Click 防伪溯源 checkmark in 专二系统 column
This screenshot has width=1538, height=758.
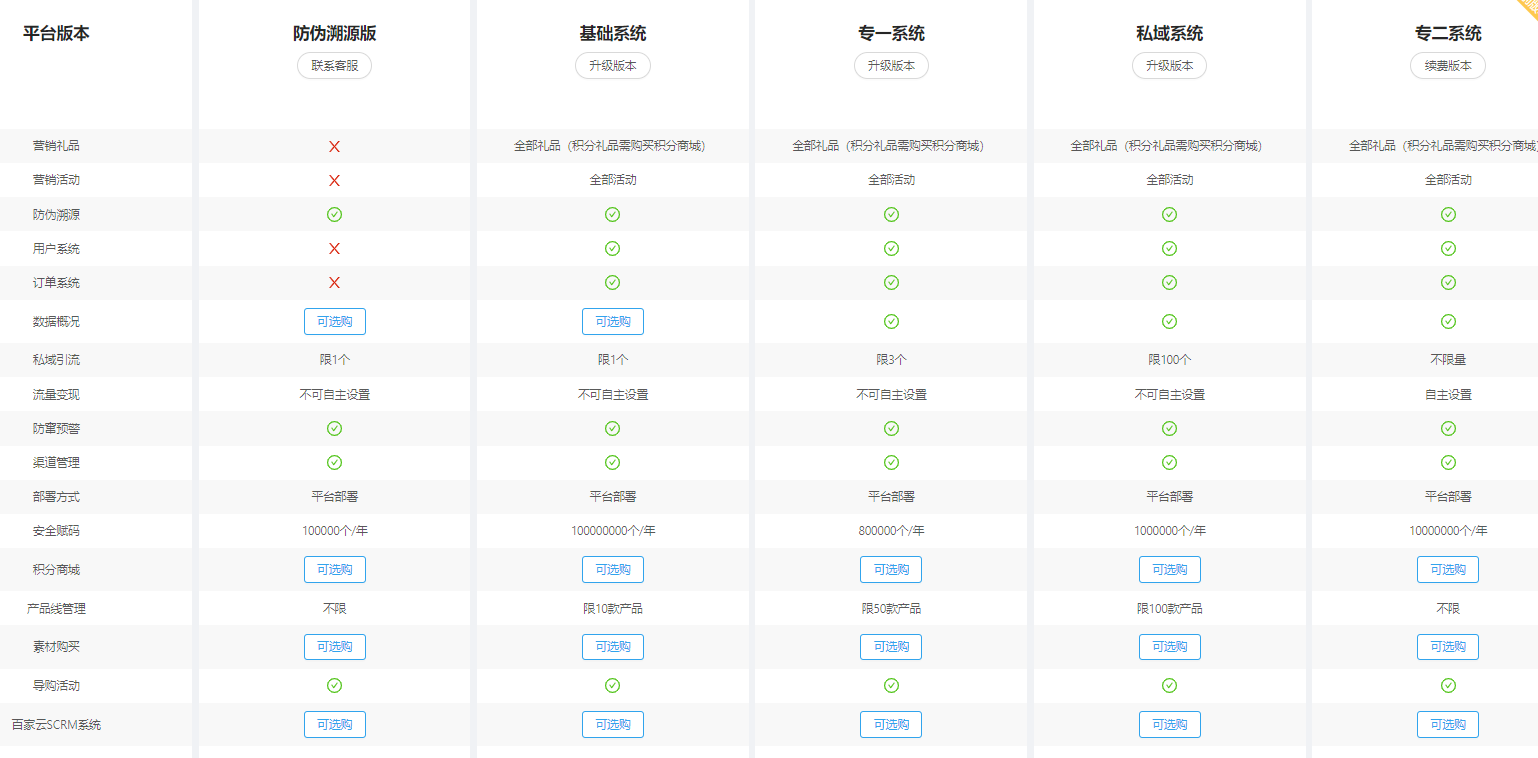point(1448,214)
